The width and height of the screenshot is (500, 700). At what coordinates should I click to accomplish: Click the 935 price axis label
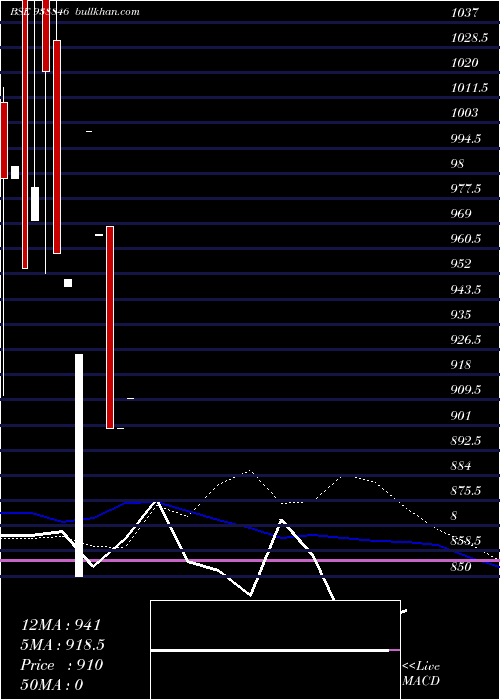click(x=461, y=315)
